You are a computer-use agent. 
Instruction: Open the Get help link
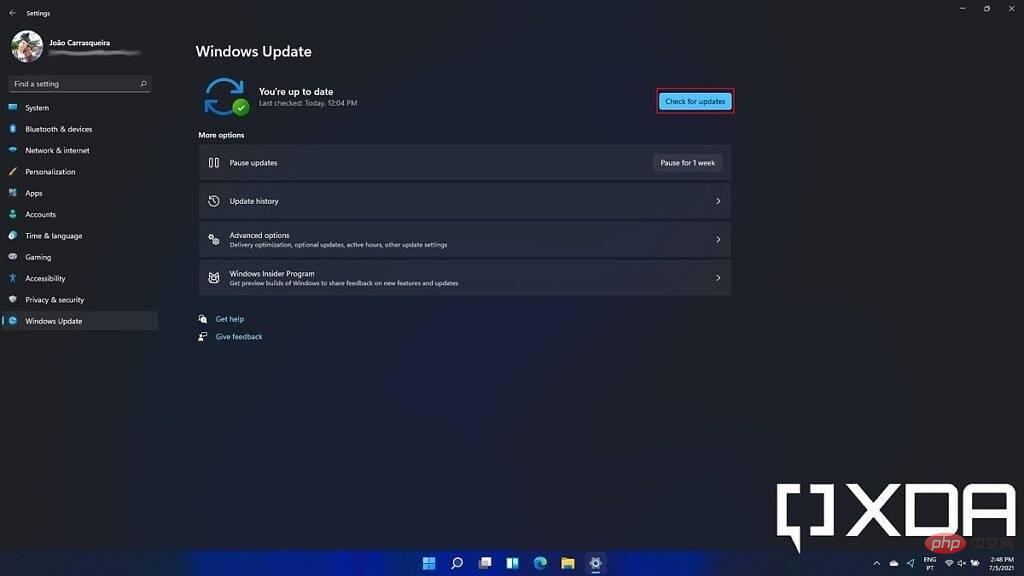[x=229, y=318]
